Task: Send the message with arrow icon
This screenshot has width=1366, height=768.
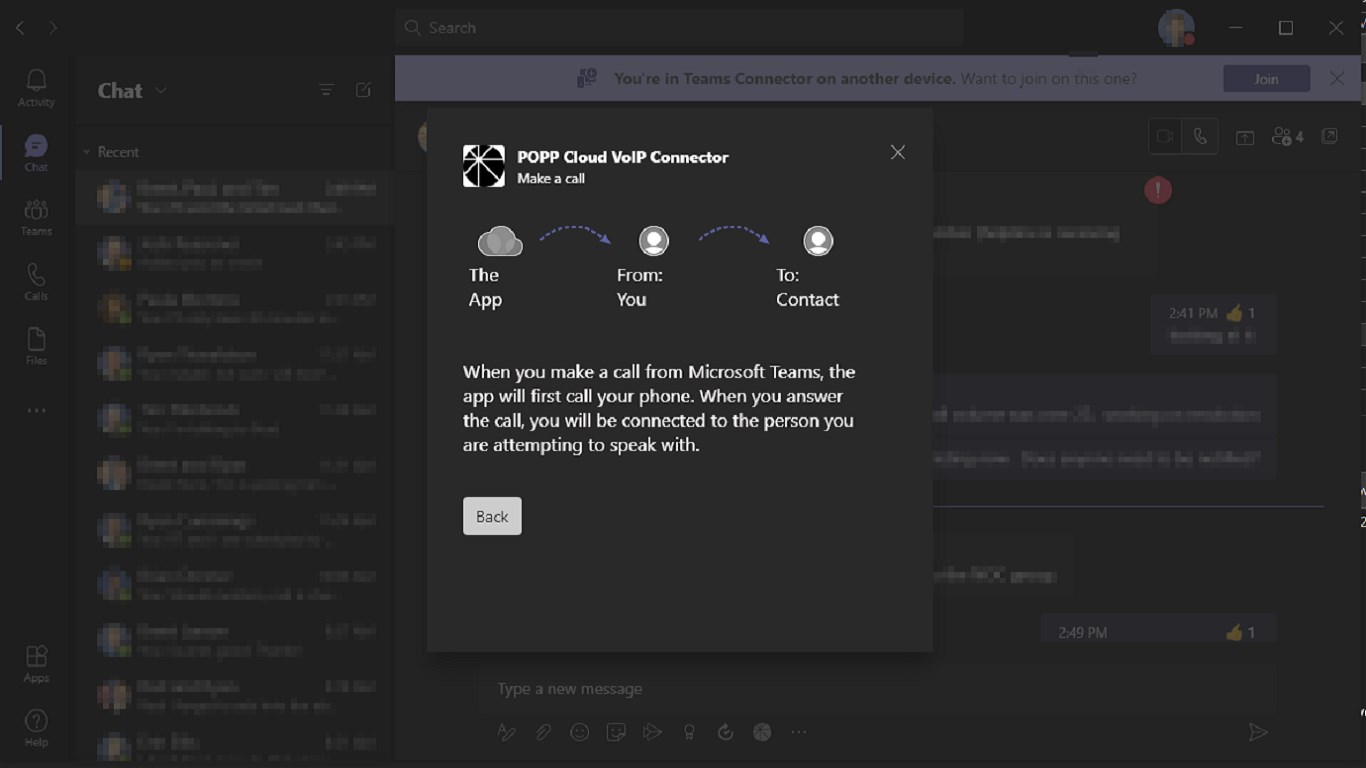Action: coord(1258,733)
